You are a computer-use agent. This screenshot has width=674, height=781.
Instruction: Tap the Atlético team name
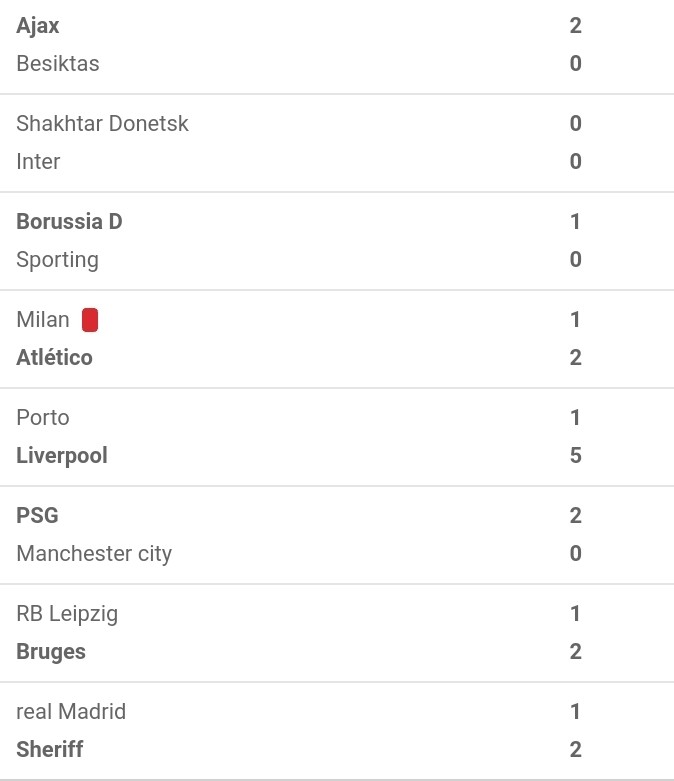(54, 358)
